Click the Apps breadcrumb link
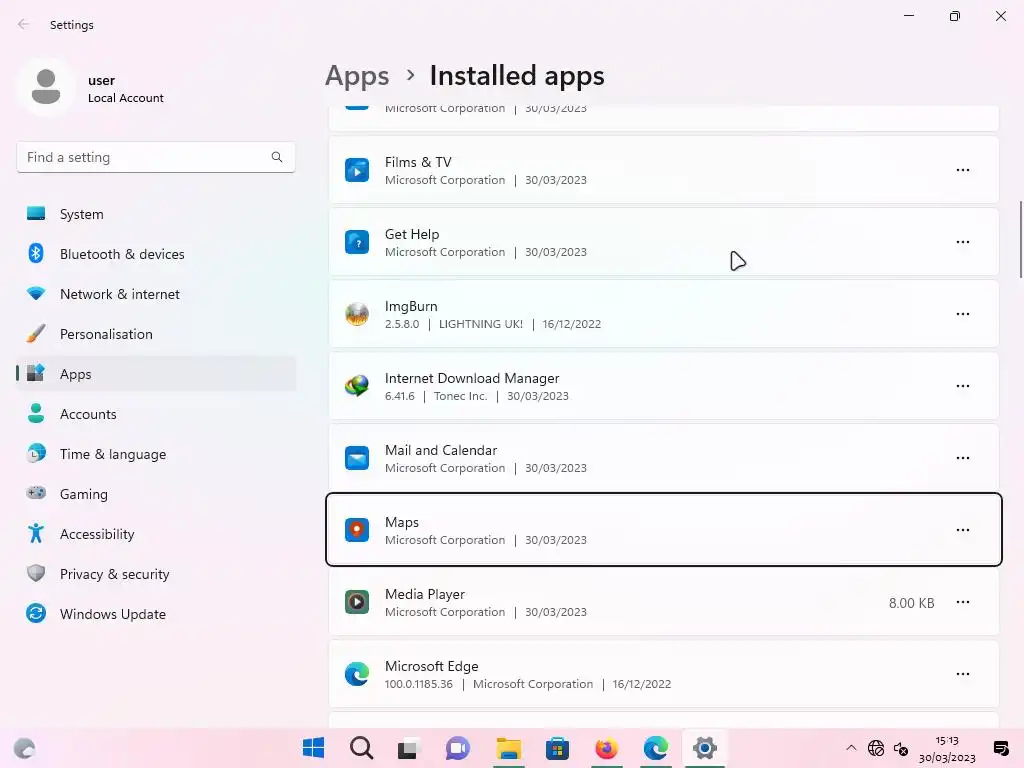 (x=357, y=76)
